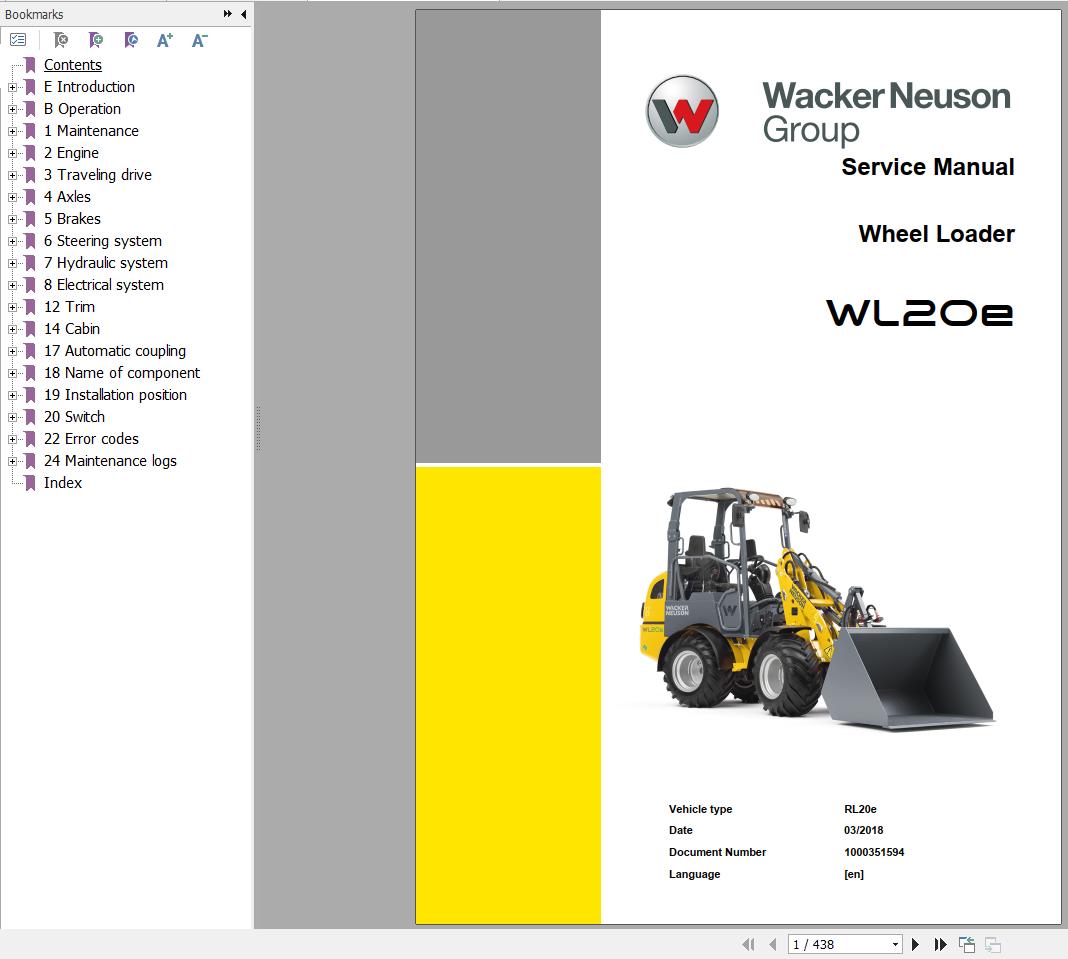Open the Contents bookmark
Viewport: 1068px width, 959px height.
tap(73, 65)
